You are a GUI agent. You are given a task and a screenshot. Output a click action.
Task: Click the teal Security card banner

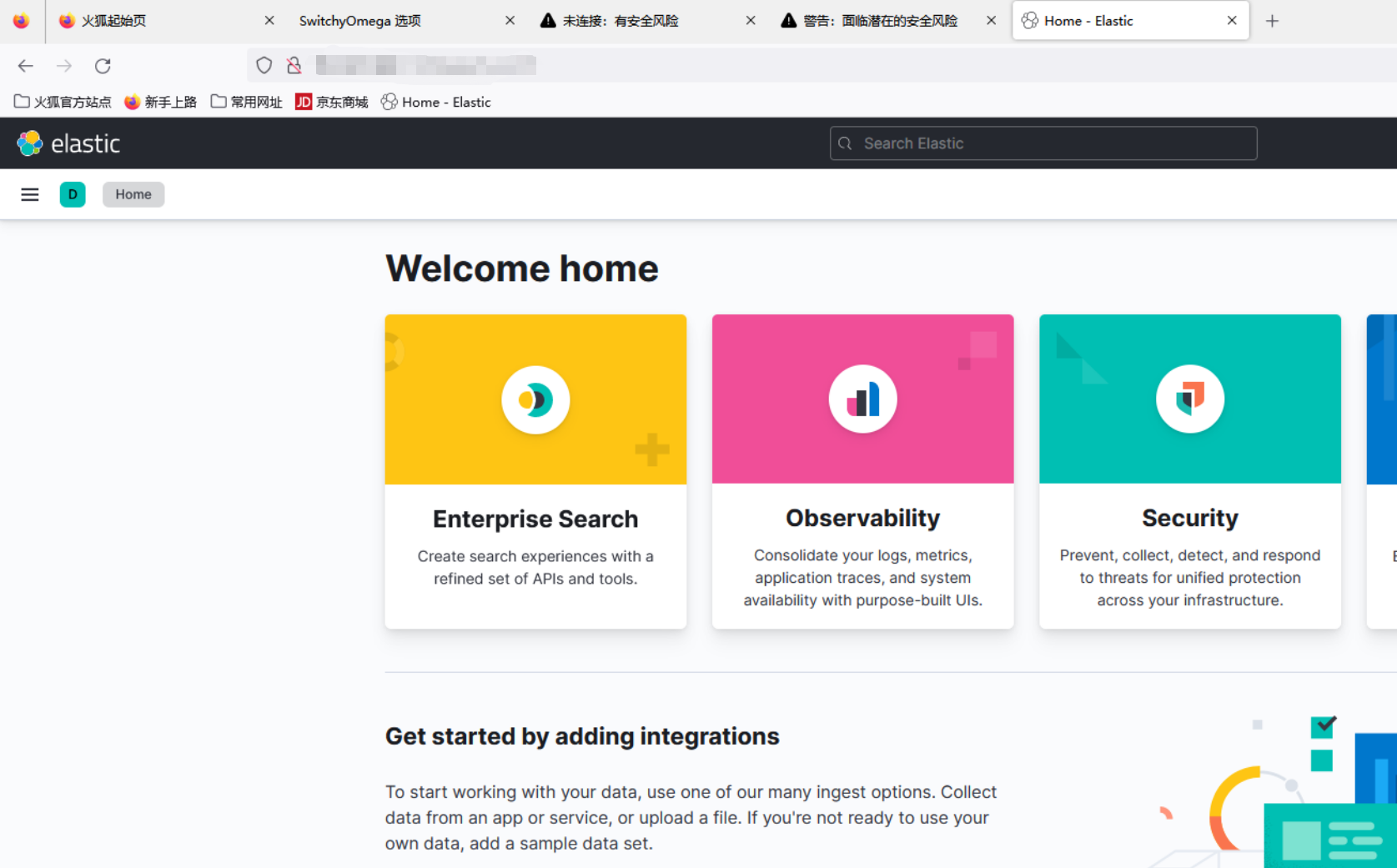tap(1190, 399)
